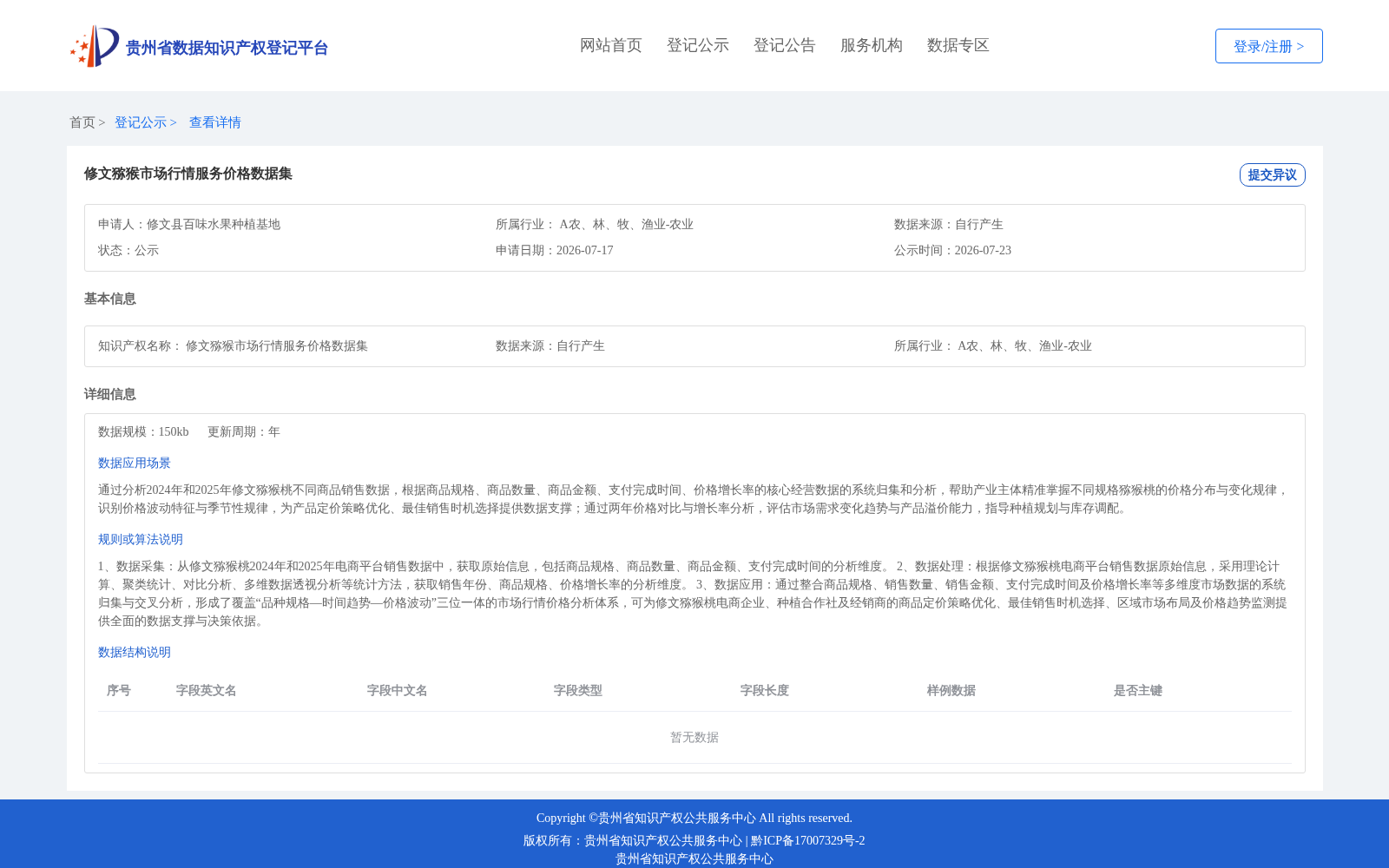Click the 申请人：修文县百味水果种植基地 text
Image resolution: width=1389 pixels, height=868 pixels.
coord(189,224)
